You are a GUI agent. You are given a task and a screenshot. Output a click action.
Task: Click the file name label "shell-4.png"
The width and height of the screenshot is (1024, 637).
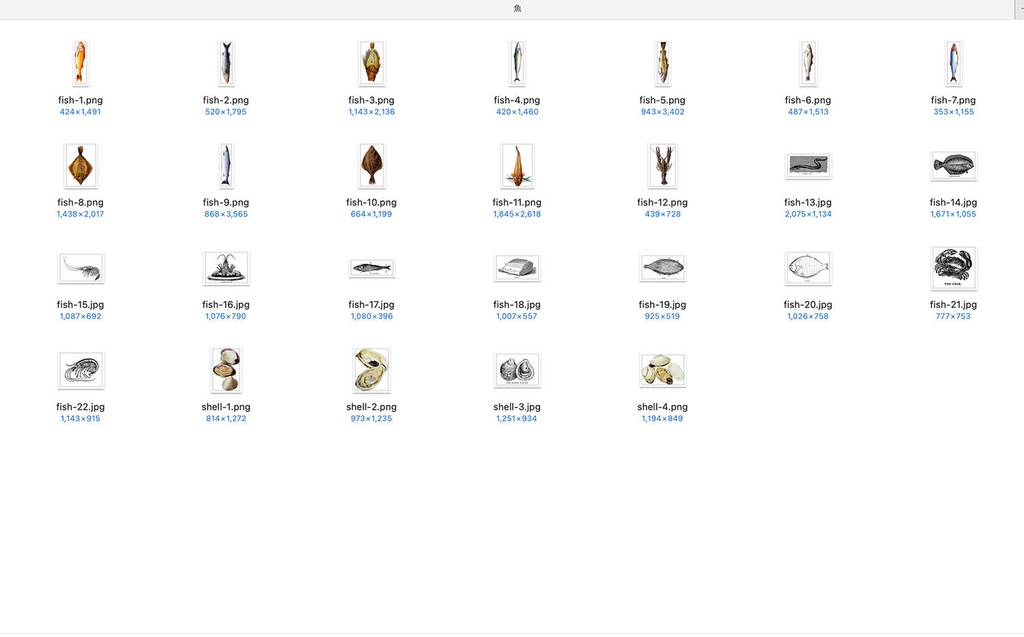point(662,406)
